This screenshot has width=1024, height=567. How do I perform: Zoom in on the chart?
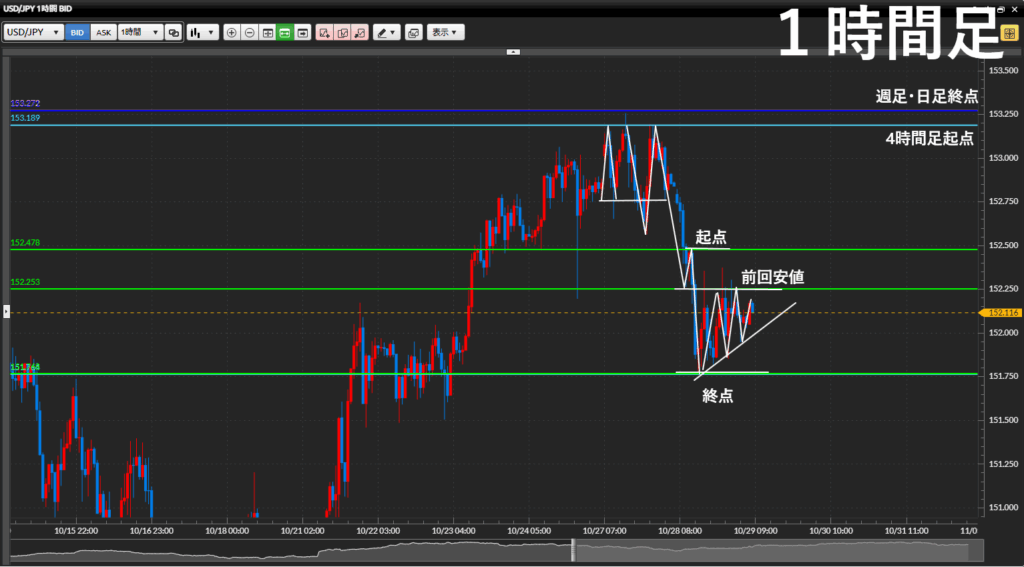[232, 32]
